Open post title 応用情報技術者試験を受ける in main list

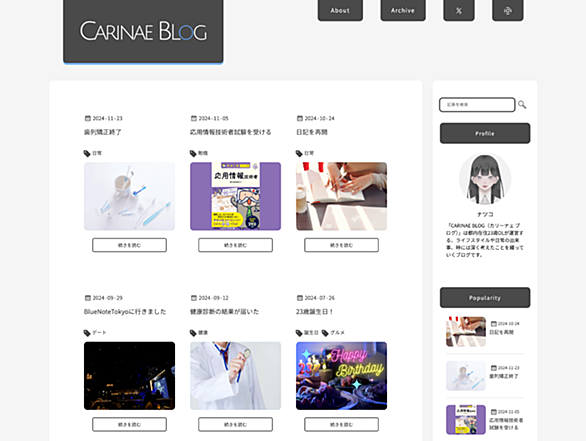pyautogui.click(x=231, y=132)
